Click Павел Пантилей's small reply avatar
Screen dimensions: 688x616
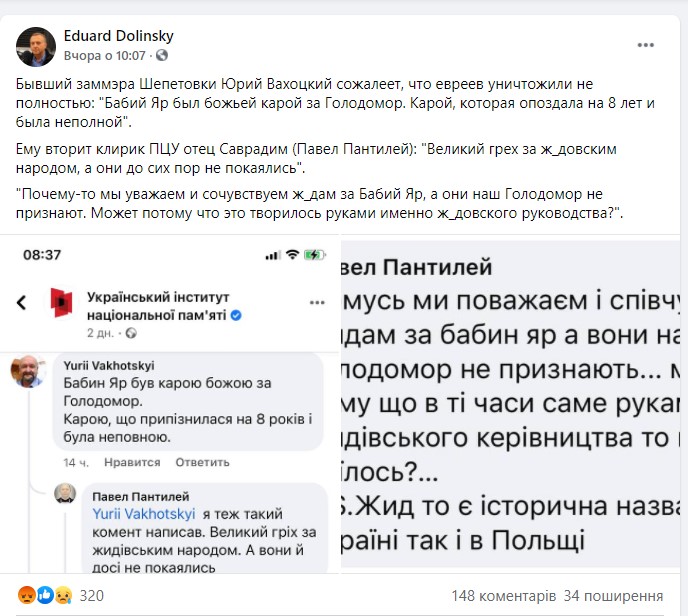click(65, 494)
